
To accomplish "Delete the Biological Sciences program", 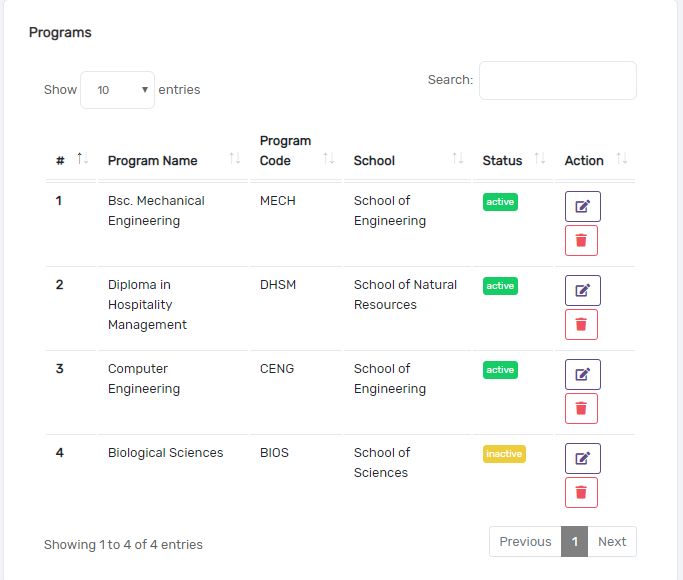I will click(582, 492).
